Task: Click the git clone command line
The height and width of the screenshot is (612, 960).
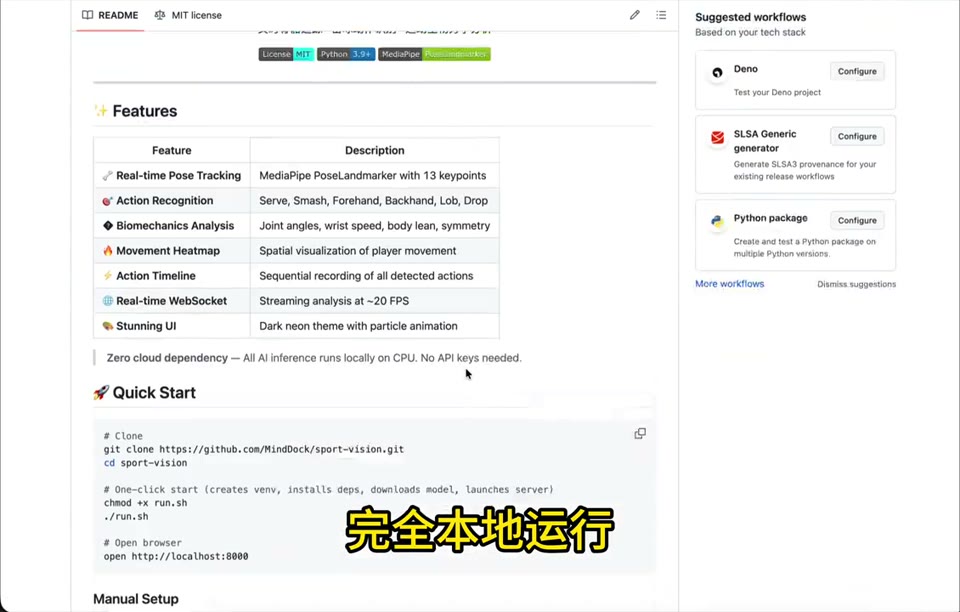Action: 253,449
